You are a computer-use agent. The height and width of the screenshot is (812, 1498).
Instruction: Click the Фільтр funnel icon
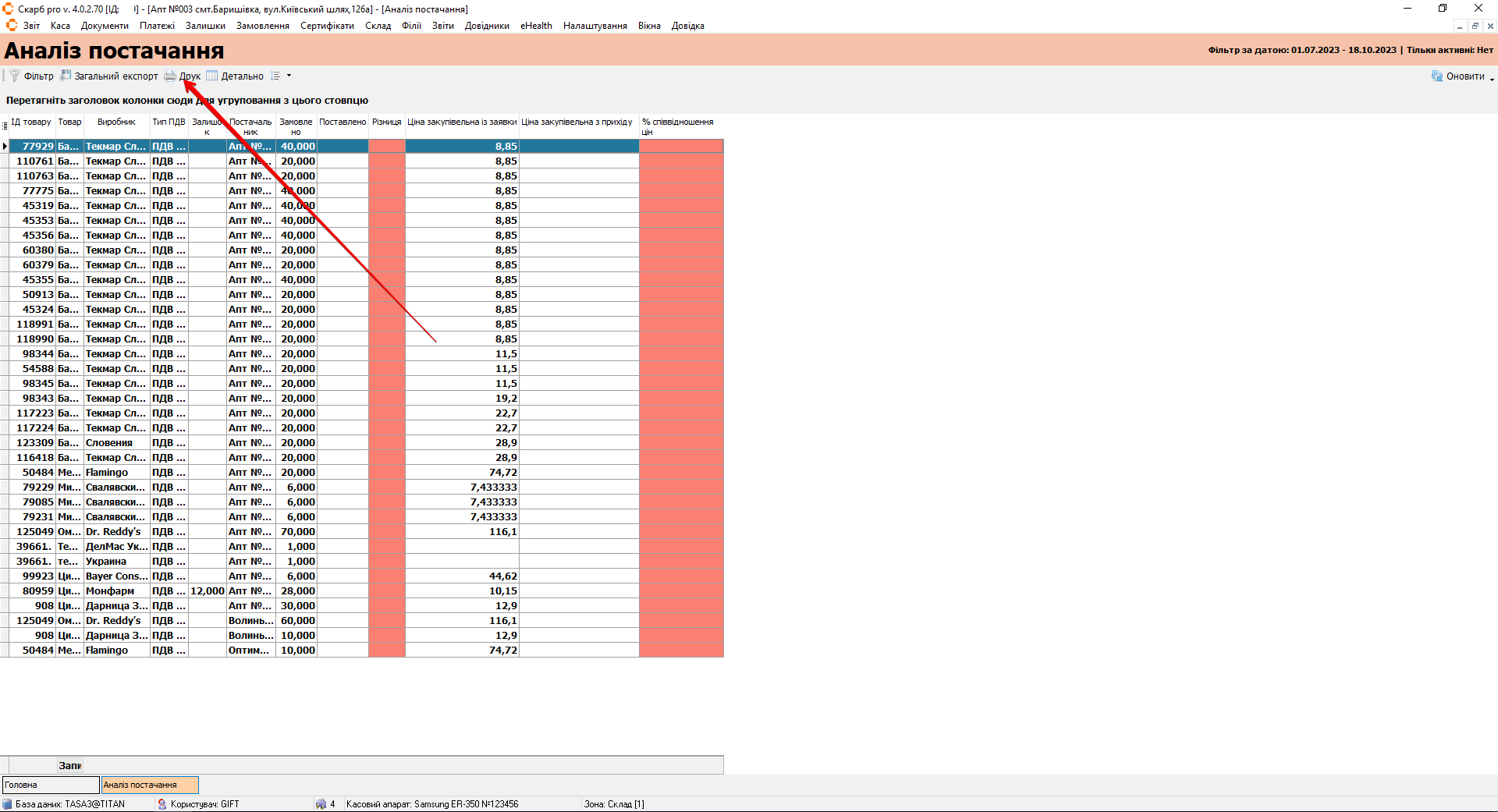(14, 76)
